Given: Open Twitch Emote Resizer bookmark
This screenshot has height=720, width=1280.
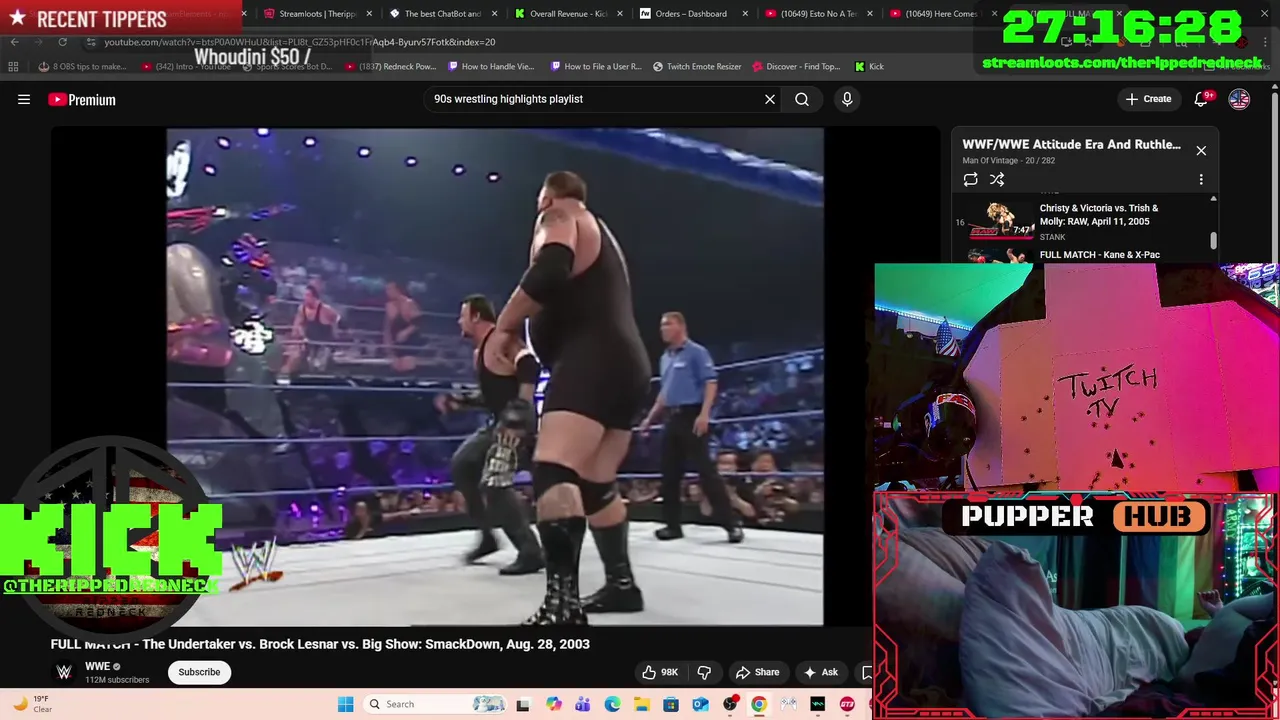Looking at the screenshot, I should coord(697,67).
